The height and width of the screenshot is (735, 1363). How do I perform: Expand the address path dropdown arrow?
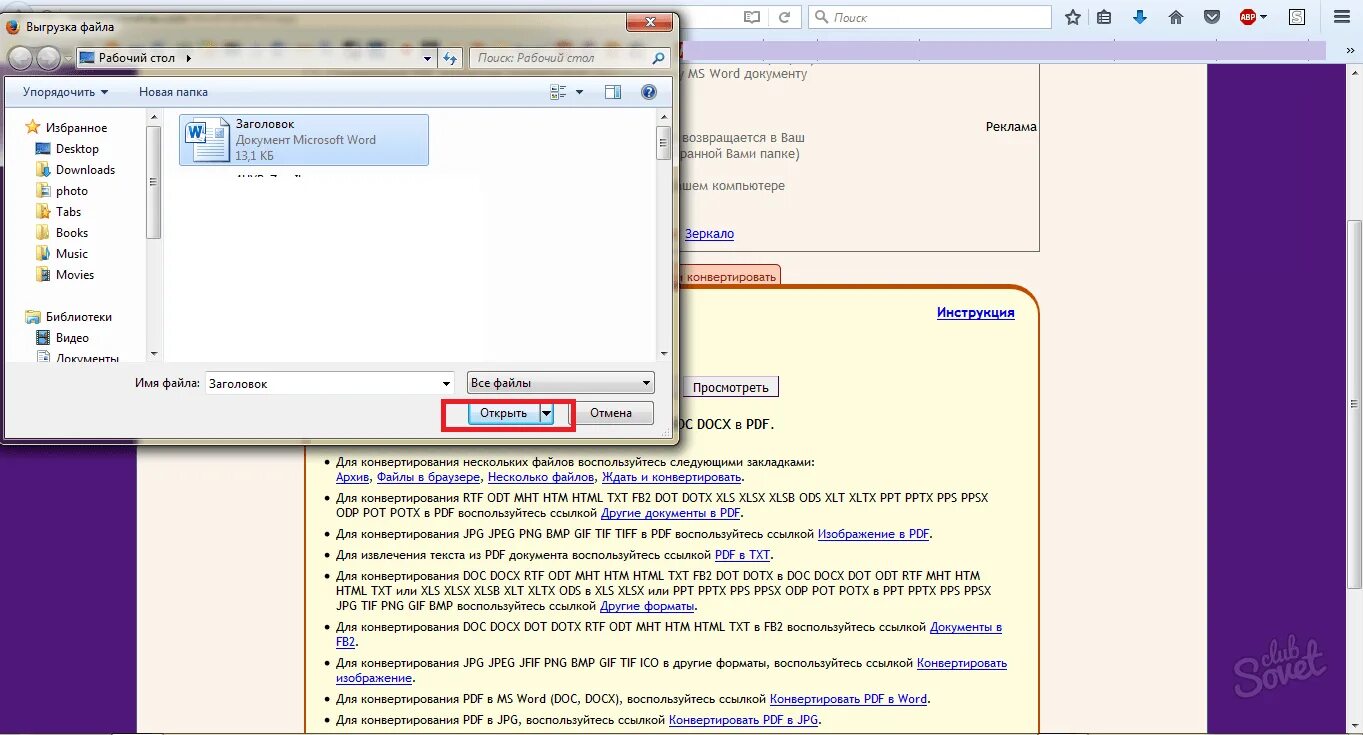(x=427, y=58)
